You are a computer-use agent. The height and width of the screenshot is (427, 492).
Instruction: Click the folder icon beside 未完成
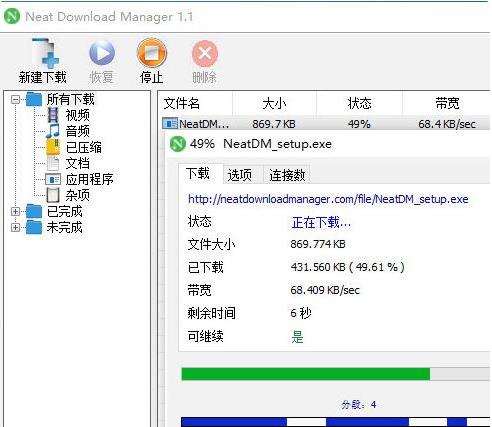[34, 227]
